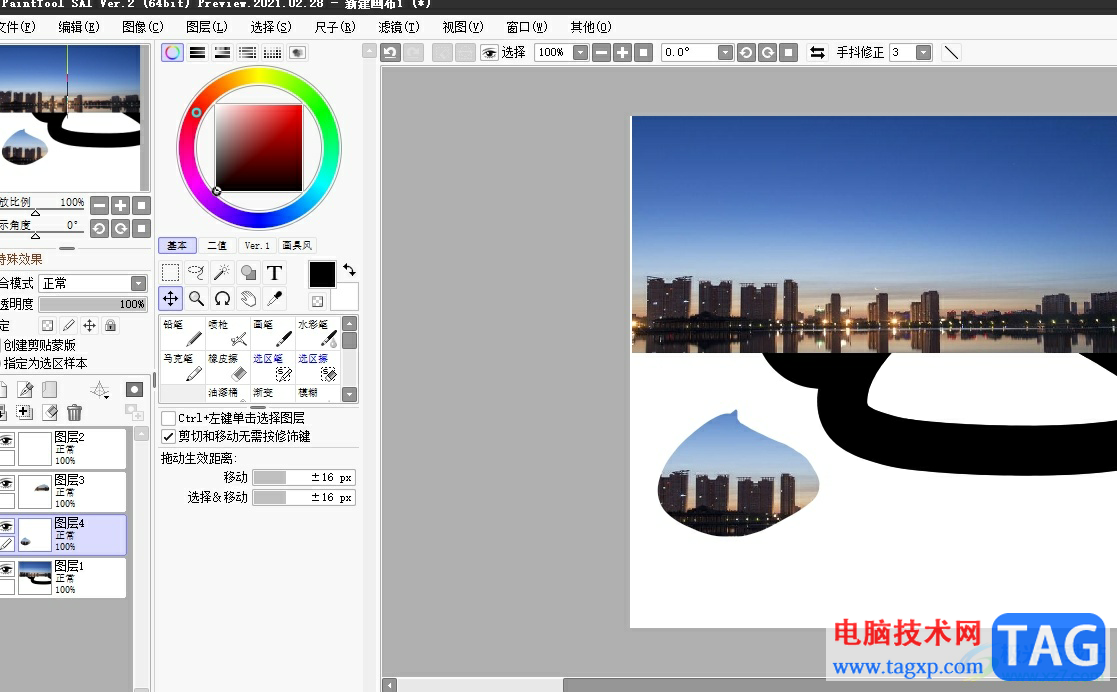Click the brush list scroll-up arrow
Image resolution: width=1117 pixels, height=692 pixels.
tap(349, 324)
